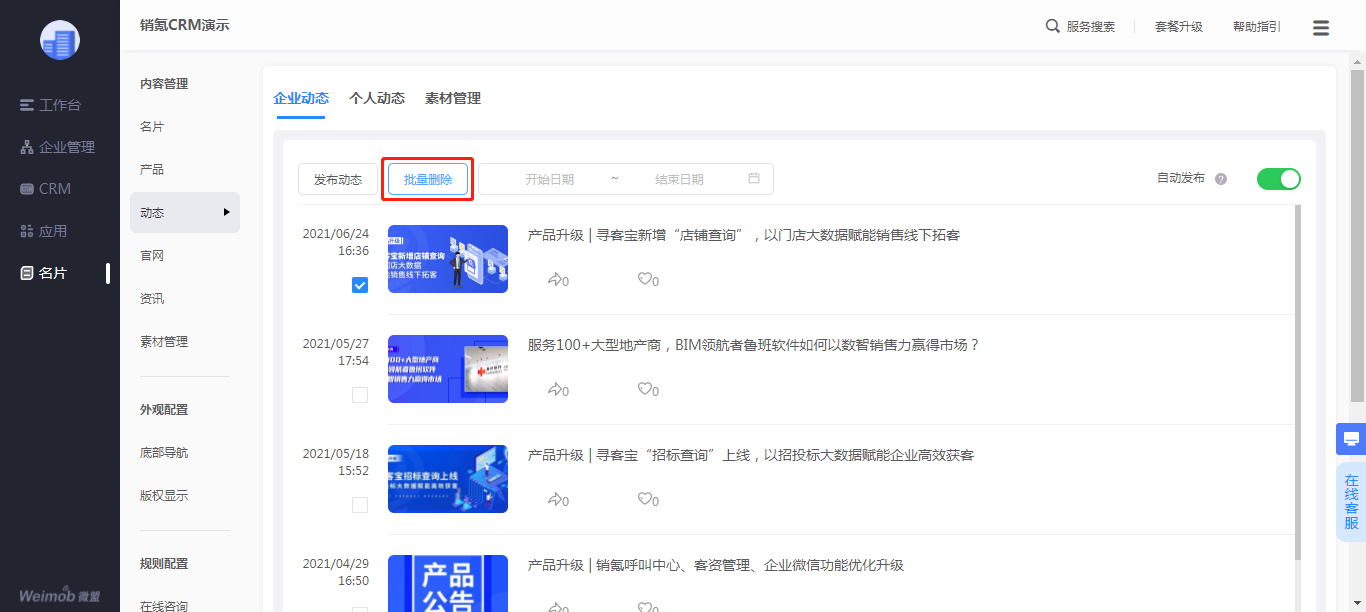Toggle the 自动发布 switch off
1366x612 pixels.
[1279, 179]
